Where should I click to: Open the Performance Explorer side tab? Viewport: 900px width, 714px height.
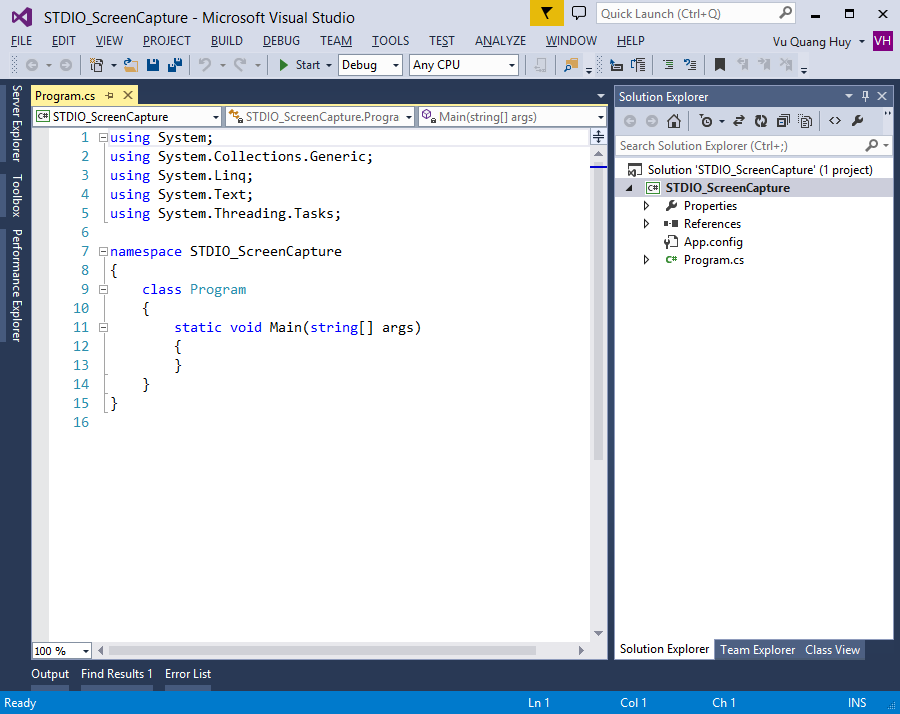click(x=17, y=285)
